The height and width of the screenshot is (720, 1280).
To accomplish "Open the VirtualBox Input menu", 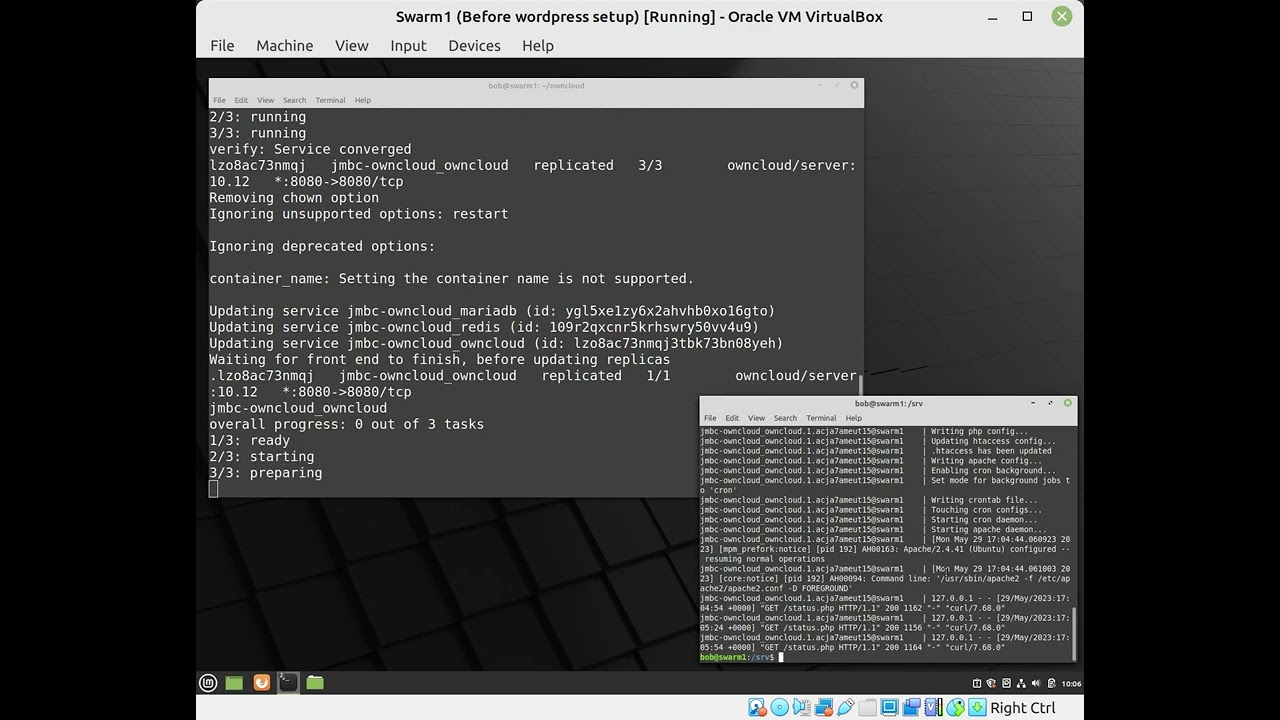I will click(x=408, y=45).
